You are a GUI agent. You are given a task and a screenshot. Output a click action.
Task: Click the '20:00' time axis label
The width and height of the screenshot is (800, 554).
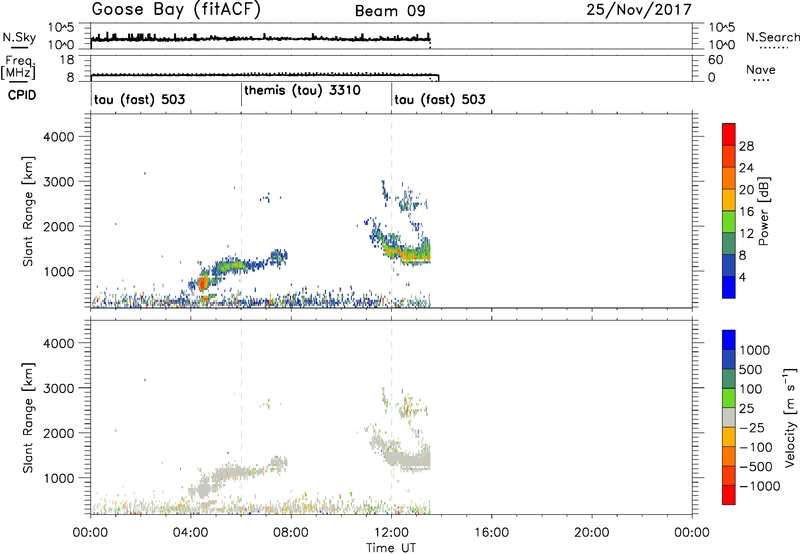(x=591, y=533)
